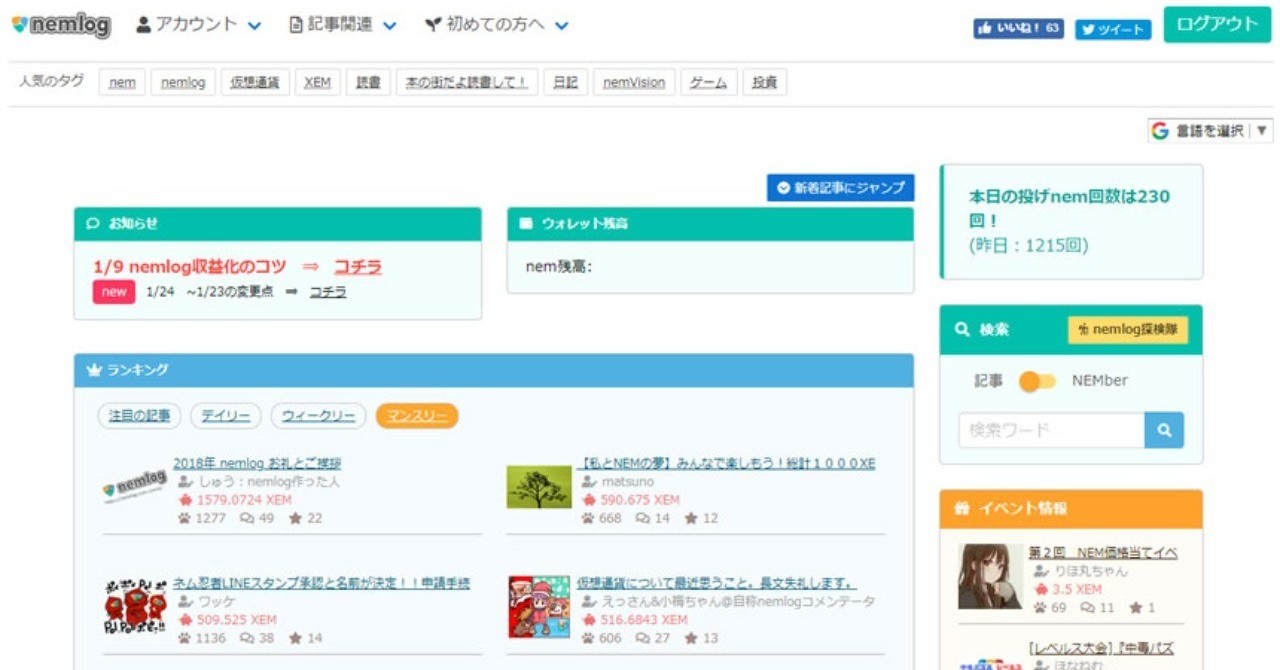Open the 49 comments icon
This screenshot has height=670, width=1280.
[x=257, y=518]
